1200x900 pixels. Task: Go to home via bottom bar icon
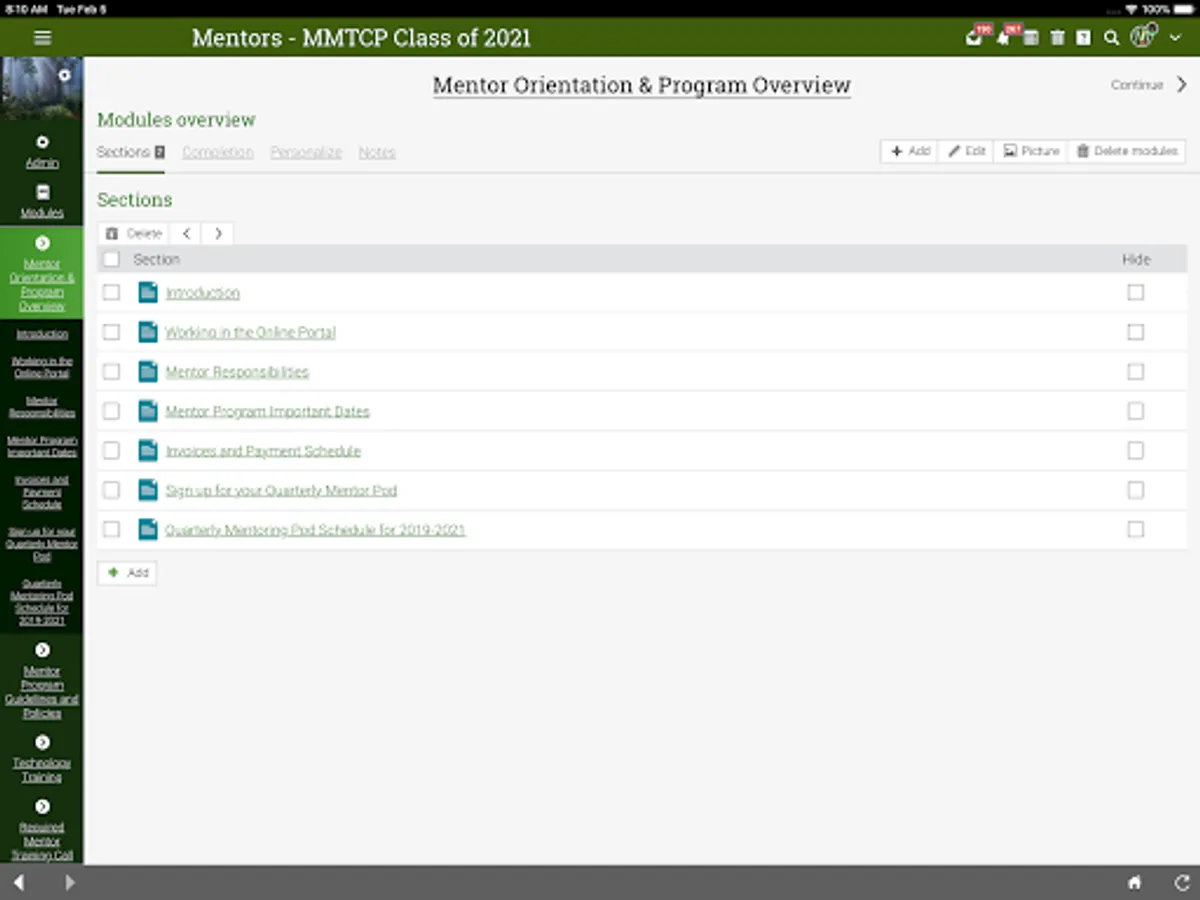coord(1134,882)
